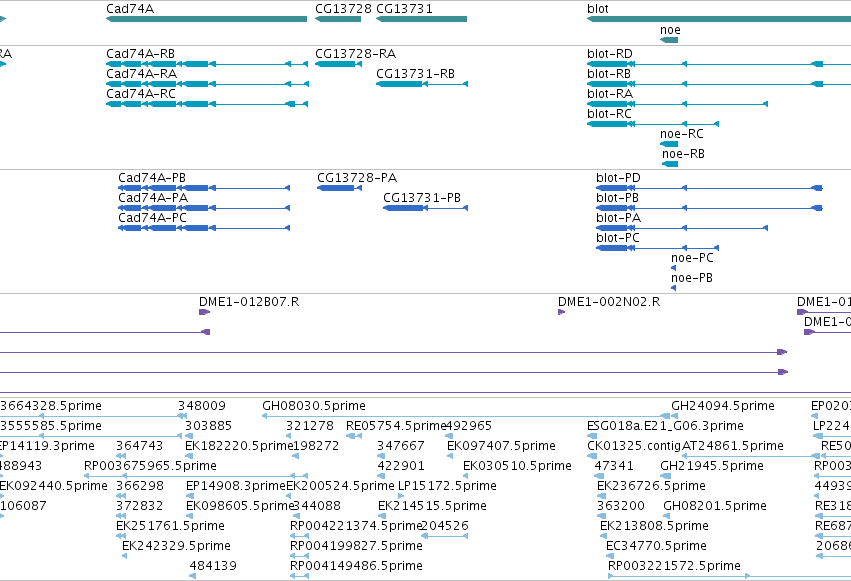Select clone end DME1-012B07.R

[249, 302]
